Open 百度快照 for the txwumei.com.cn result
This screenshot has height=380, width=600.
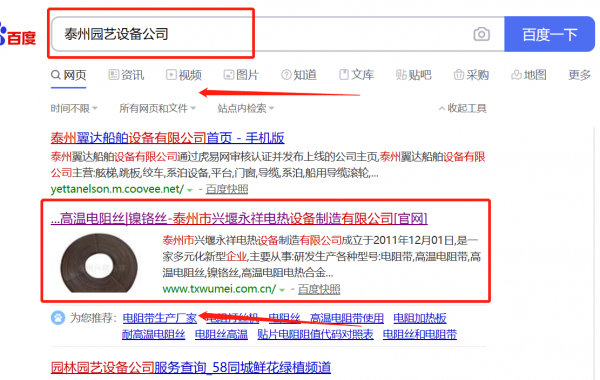click(319, 289)
